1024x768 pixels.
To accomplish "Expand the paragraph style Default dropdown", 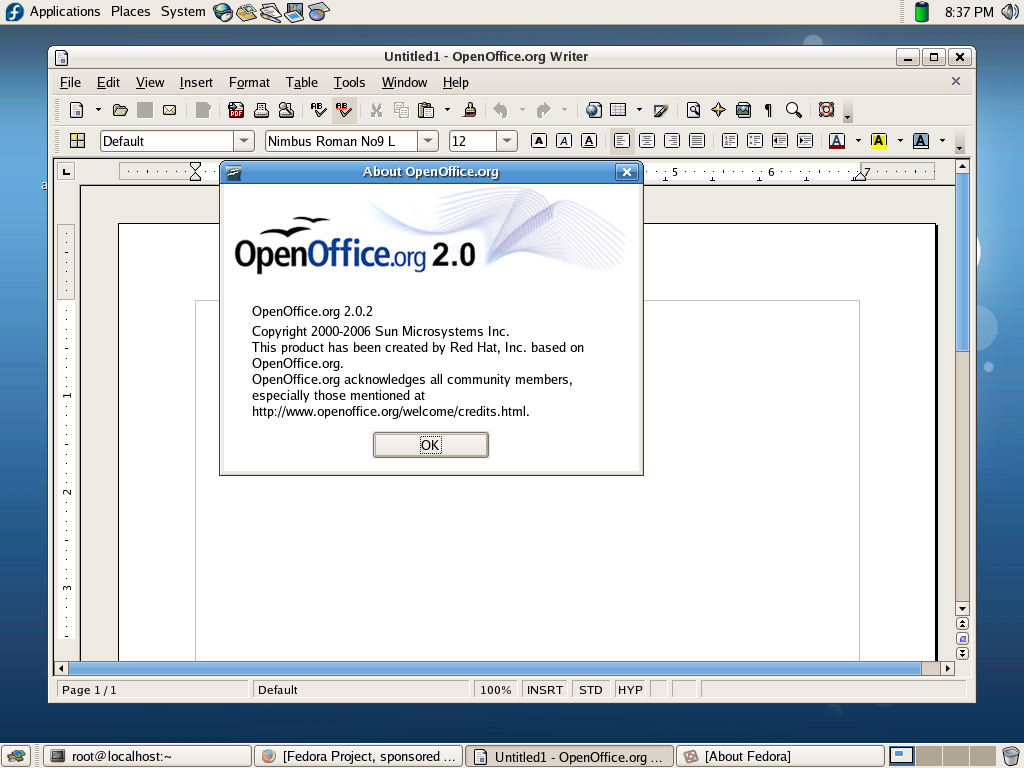I will pyautogui.click(x=244, y=140).
